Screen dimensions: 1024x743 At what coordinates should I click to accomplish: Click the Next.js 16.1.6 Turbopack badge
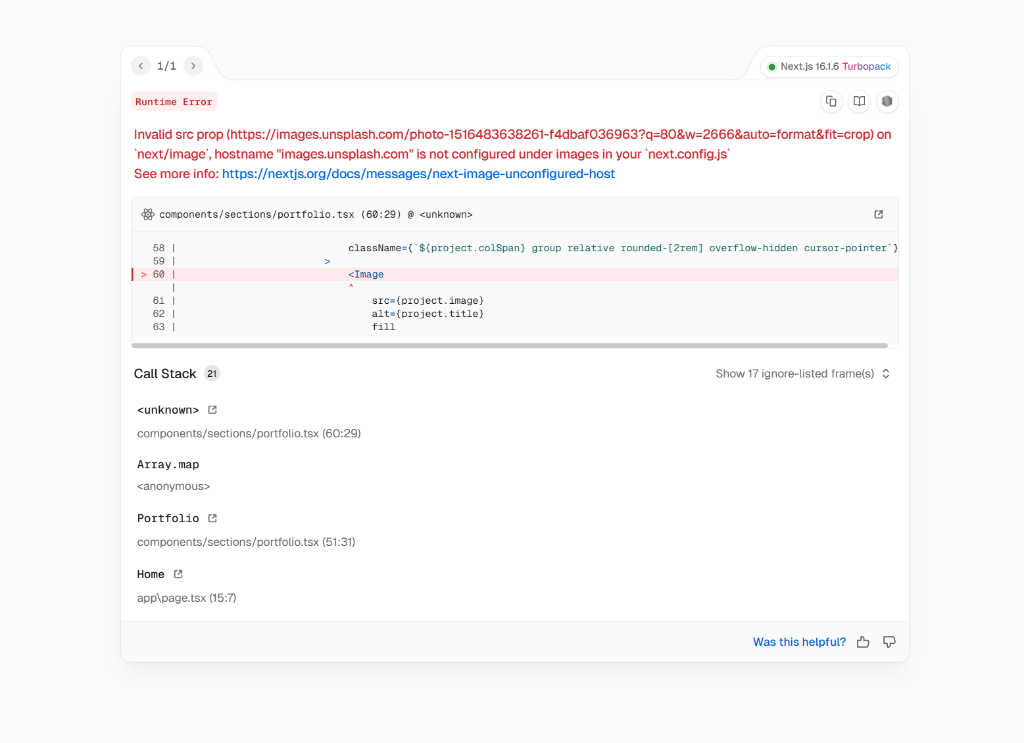(x=829, y=67)
